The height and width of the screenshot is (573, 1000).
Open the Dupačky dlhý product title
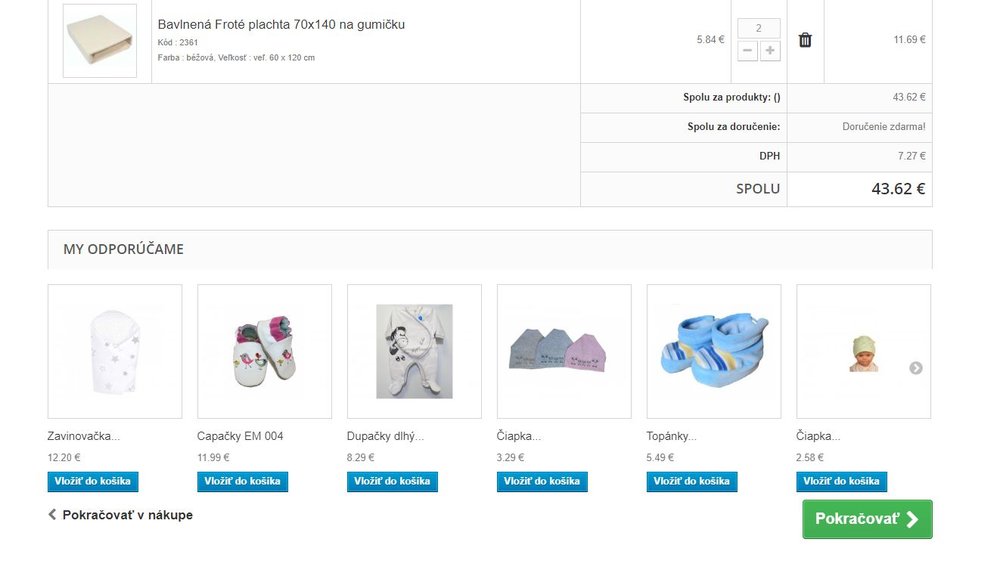385,436
